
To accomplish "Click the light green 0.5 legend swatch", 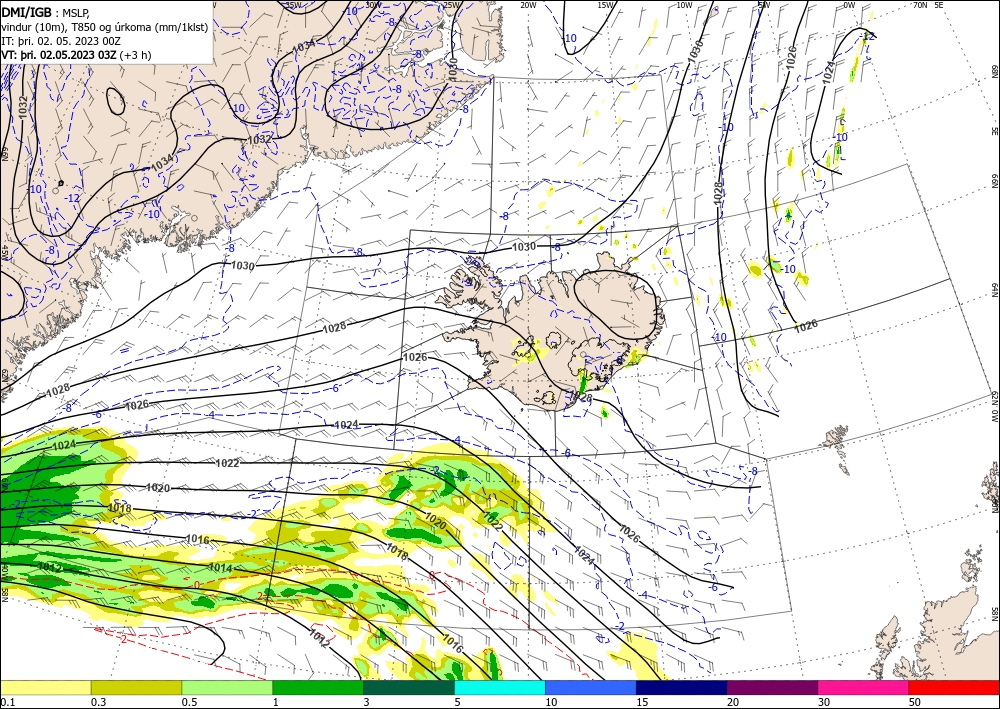I will (227, 687).
